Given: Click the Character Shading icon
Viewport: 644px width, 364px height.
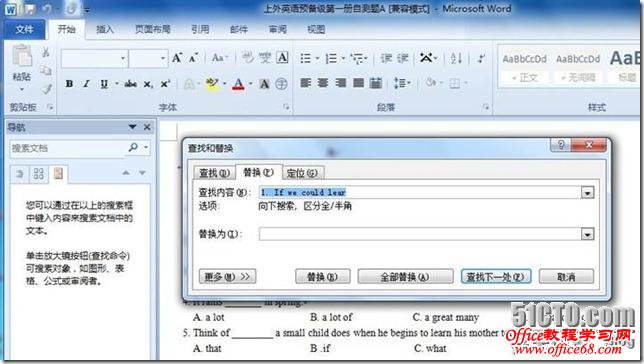Looking at the screenshot, I should click(x=264, y=84).
